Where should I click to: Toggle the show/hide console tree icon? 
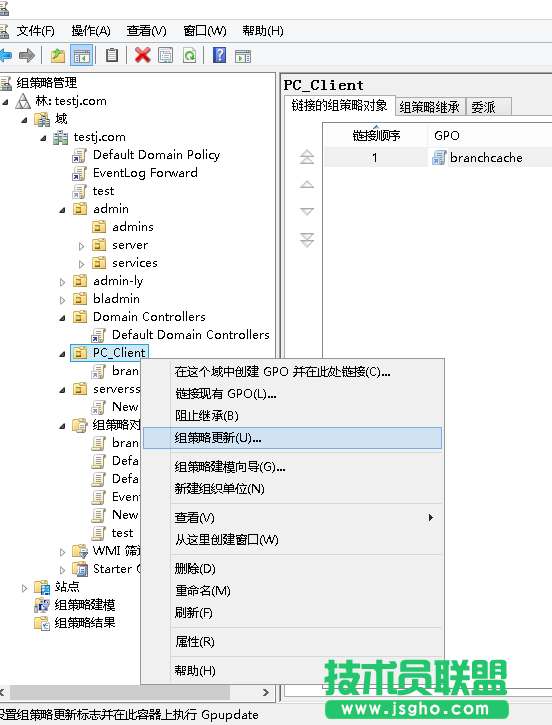[x=82, y=56]
